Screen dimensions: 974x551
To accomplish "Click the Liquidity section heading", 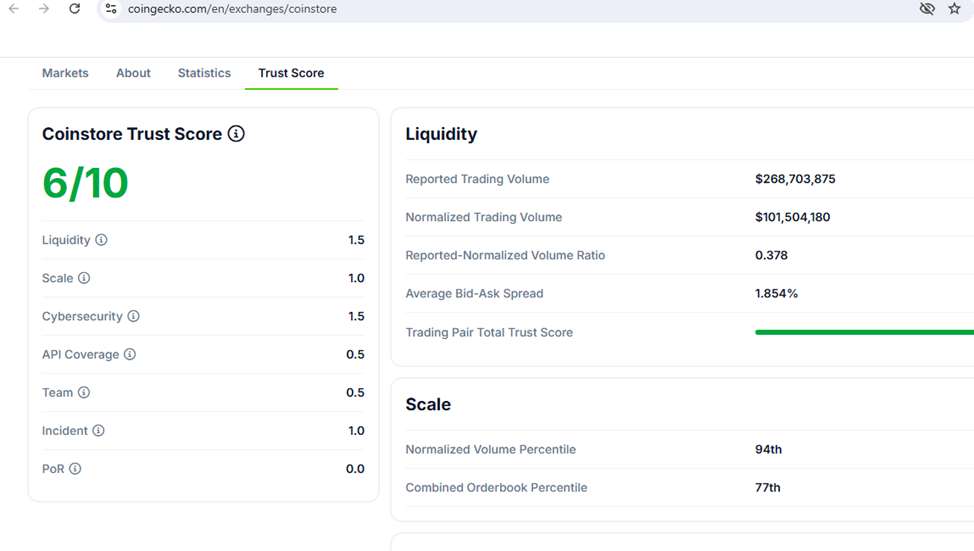I will click(x=442, y=134).
